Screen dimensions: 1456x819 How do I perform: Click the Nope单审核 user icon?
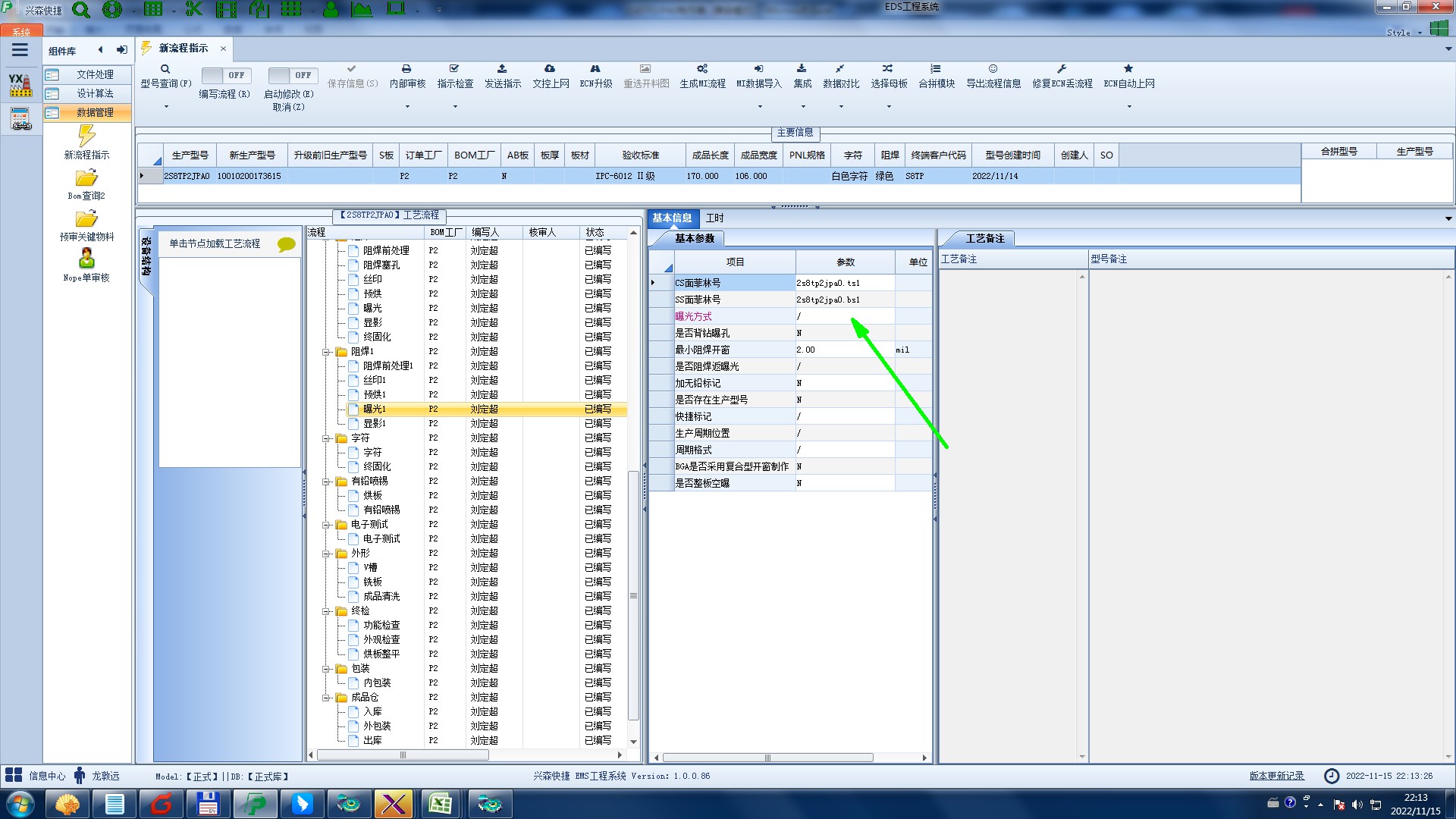click(86, 259)
